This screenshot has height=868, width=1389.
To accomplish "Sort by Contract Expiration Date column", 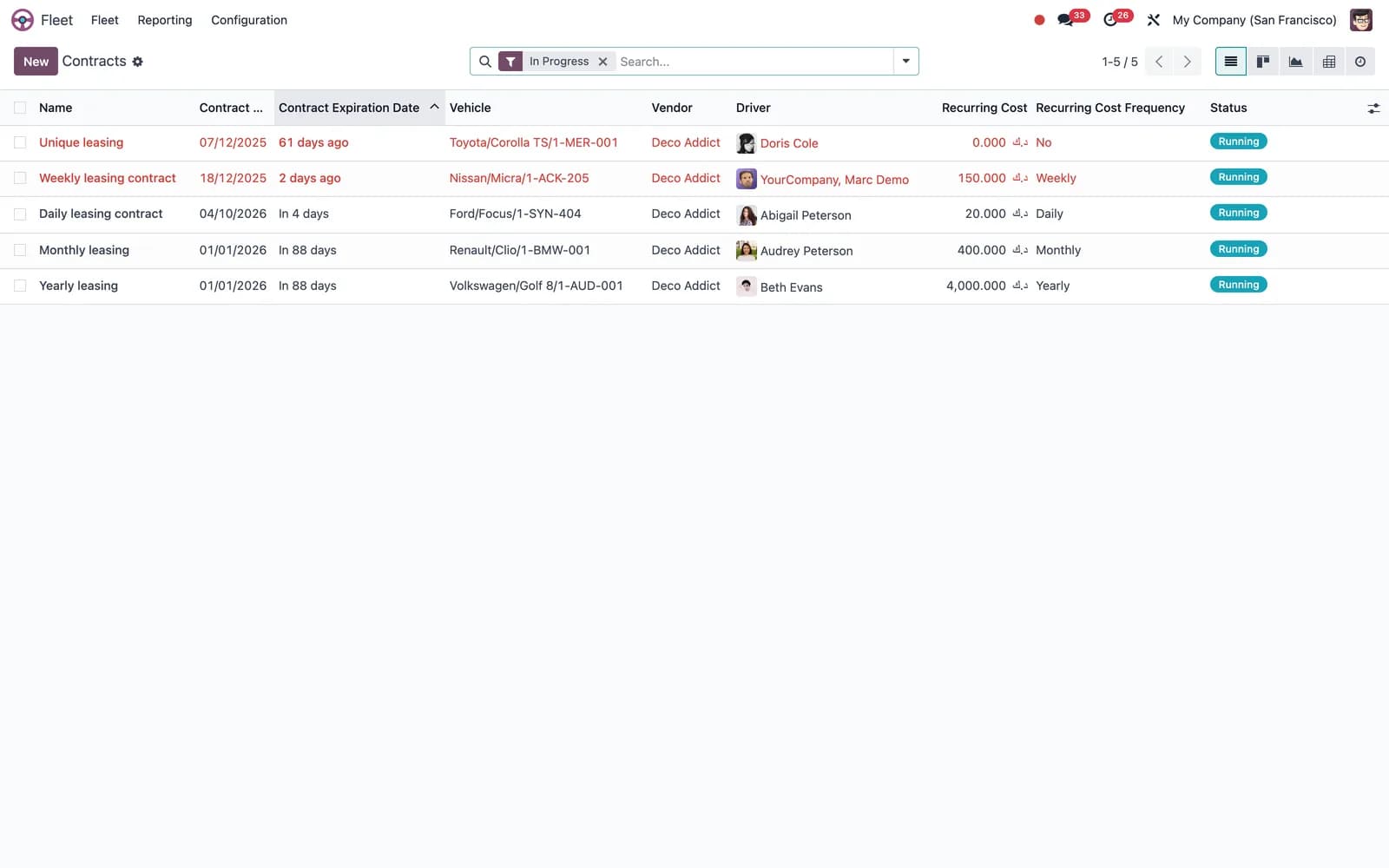I will 359,108.
